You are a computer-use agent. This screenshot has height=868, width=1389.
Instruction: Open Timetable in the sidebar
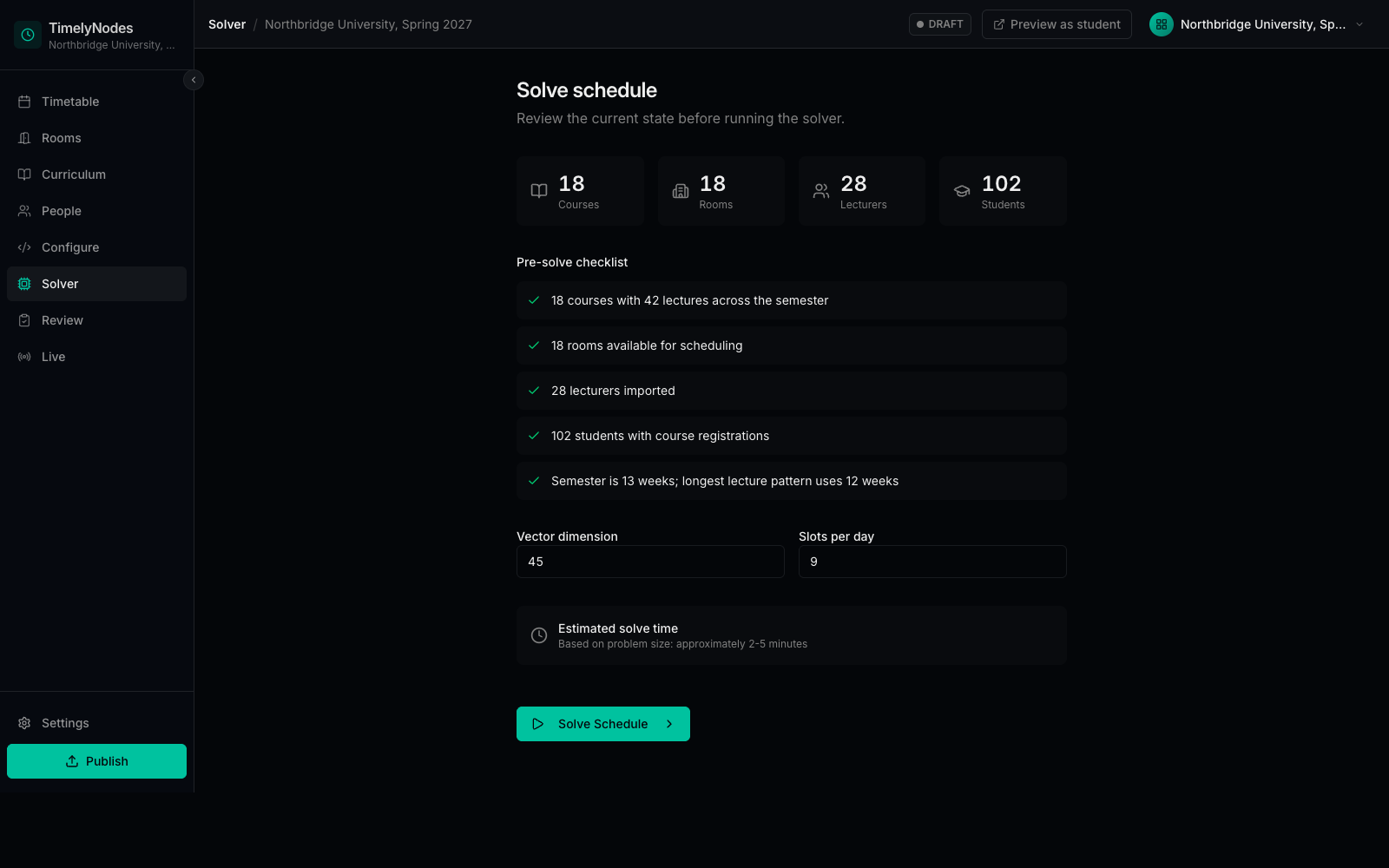click(x=96, y=102)
